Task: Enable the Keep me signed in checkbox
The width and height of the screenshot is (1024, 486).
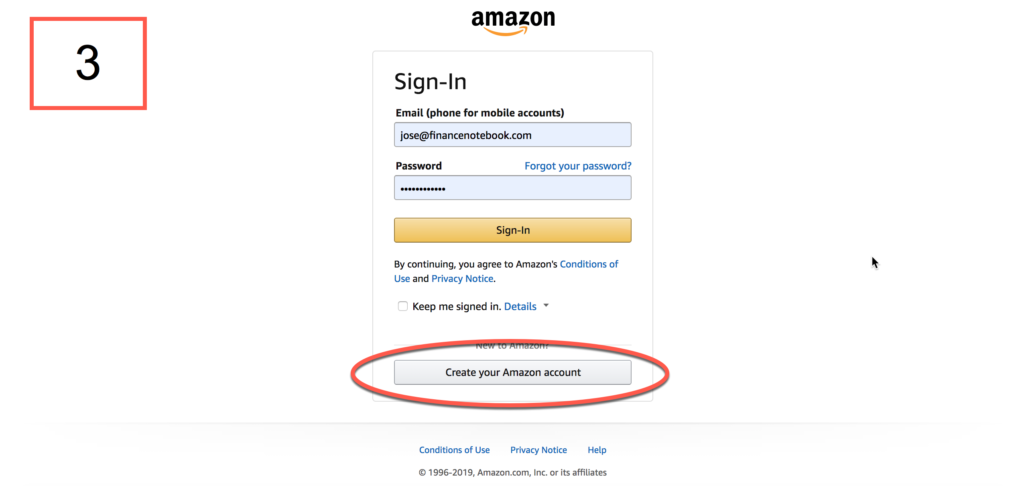Action: [x=403, y=306]
